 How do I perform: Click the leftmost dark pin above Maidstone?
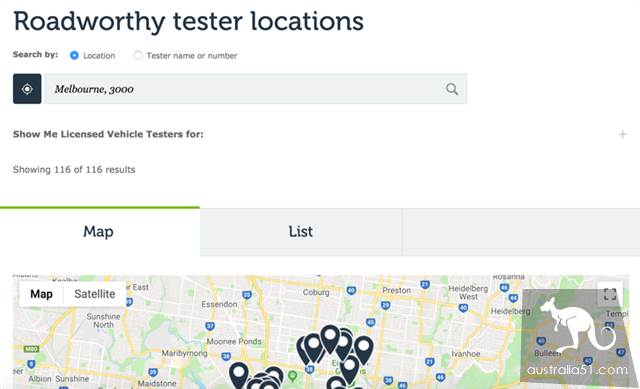pyautogui.click(x=239, y=375)
